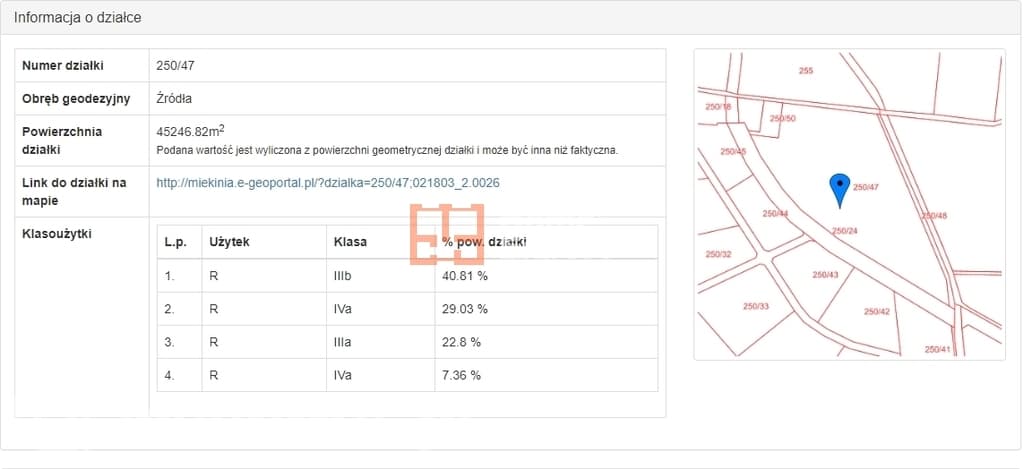Click the Link do działki na mapie label
1024x469 pixels.
tap(74, 192)
